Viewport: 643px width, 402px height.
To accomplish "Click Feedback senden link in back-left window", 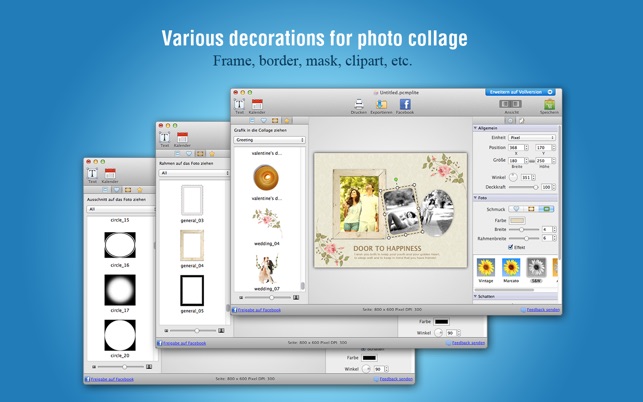I will coord(396,379).
